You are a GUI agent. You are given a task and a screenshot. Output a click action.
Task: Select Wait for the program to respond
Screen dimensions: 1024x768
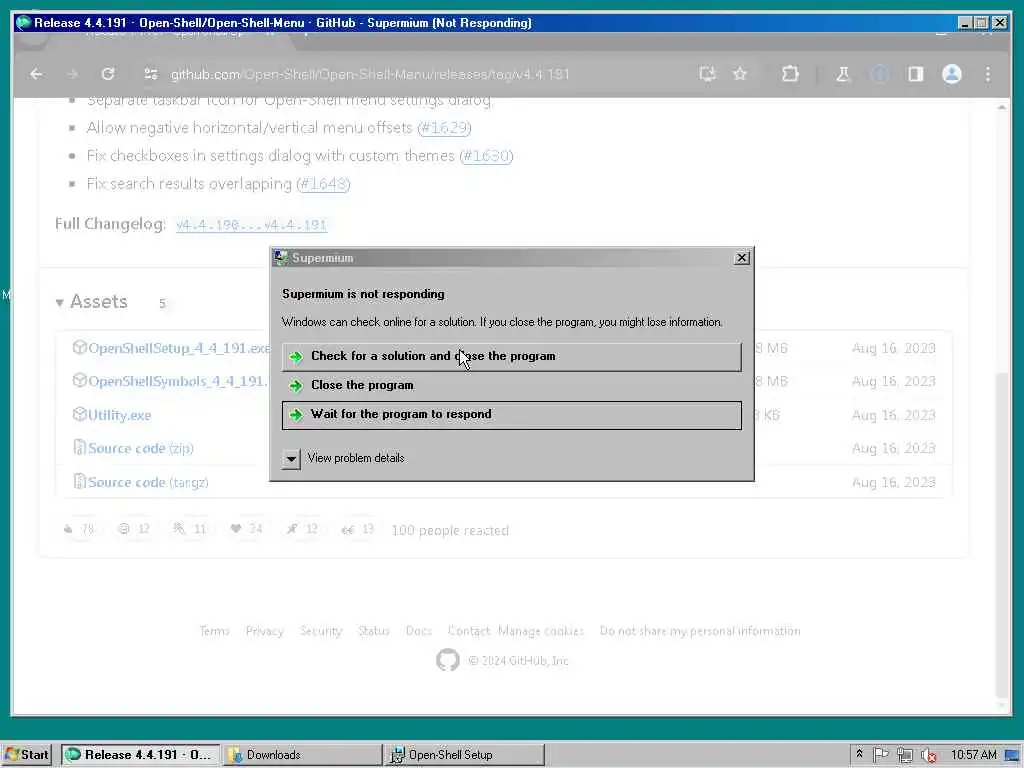511,415
